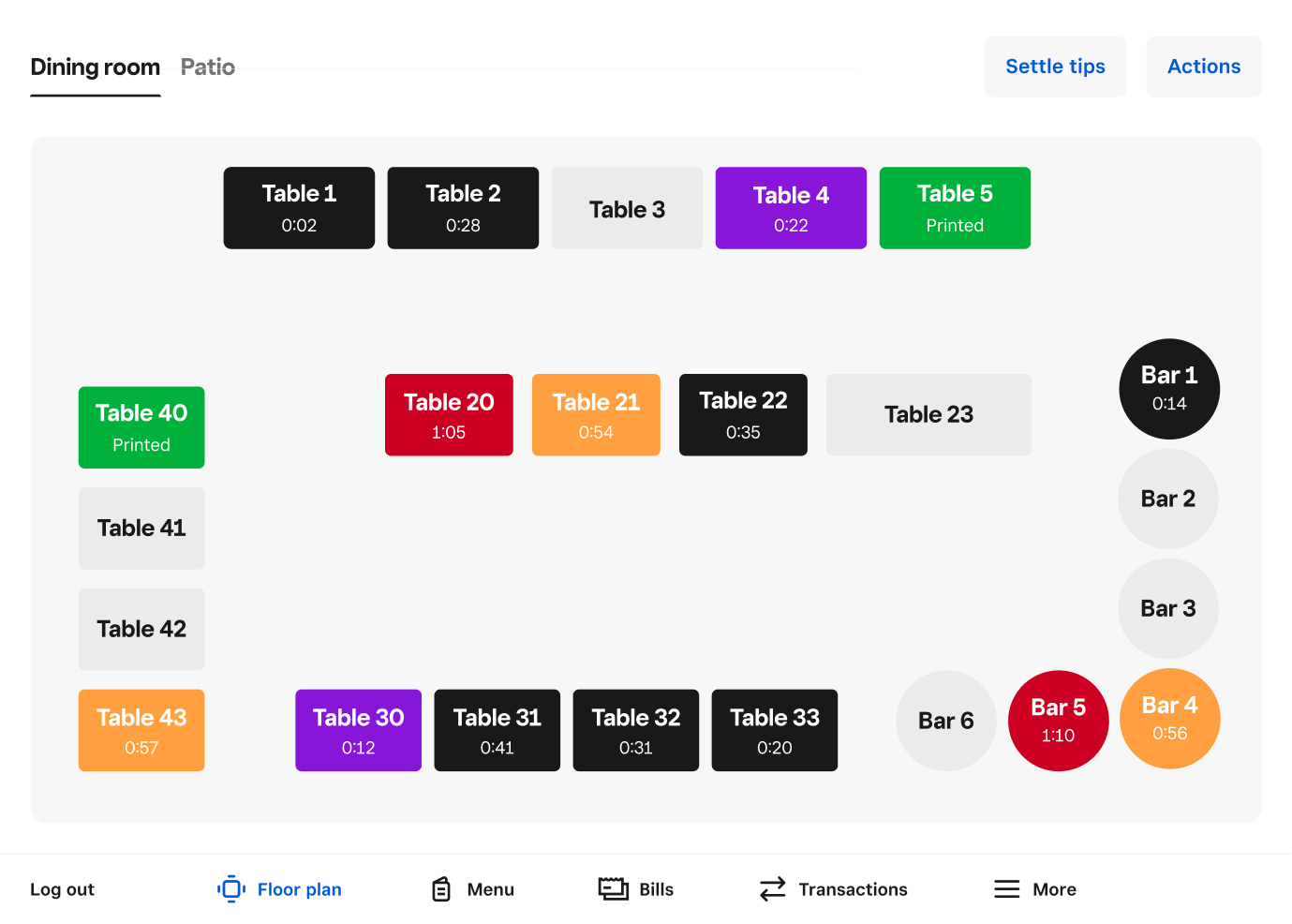
Task: Select orange Table 43
Action: tap(141, 730)
